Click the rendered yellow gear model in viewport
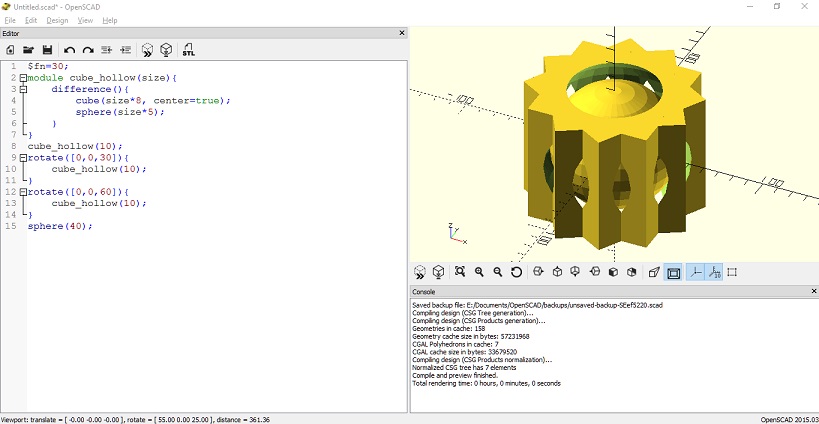The image size is (819, 424). coord(614,146)
